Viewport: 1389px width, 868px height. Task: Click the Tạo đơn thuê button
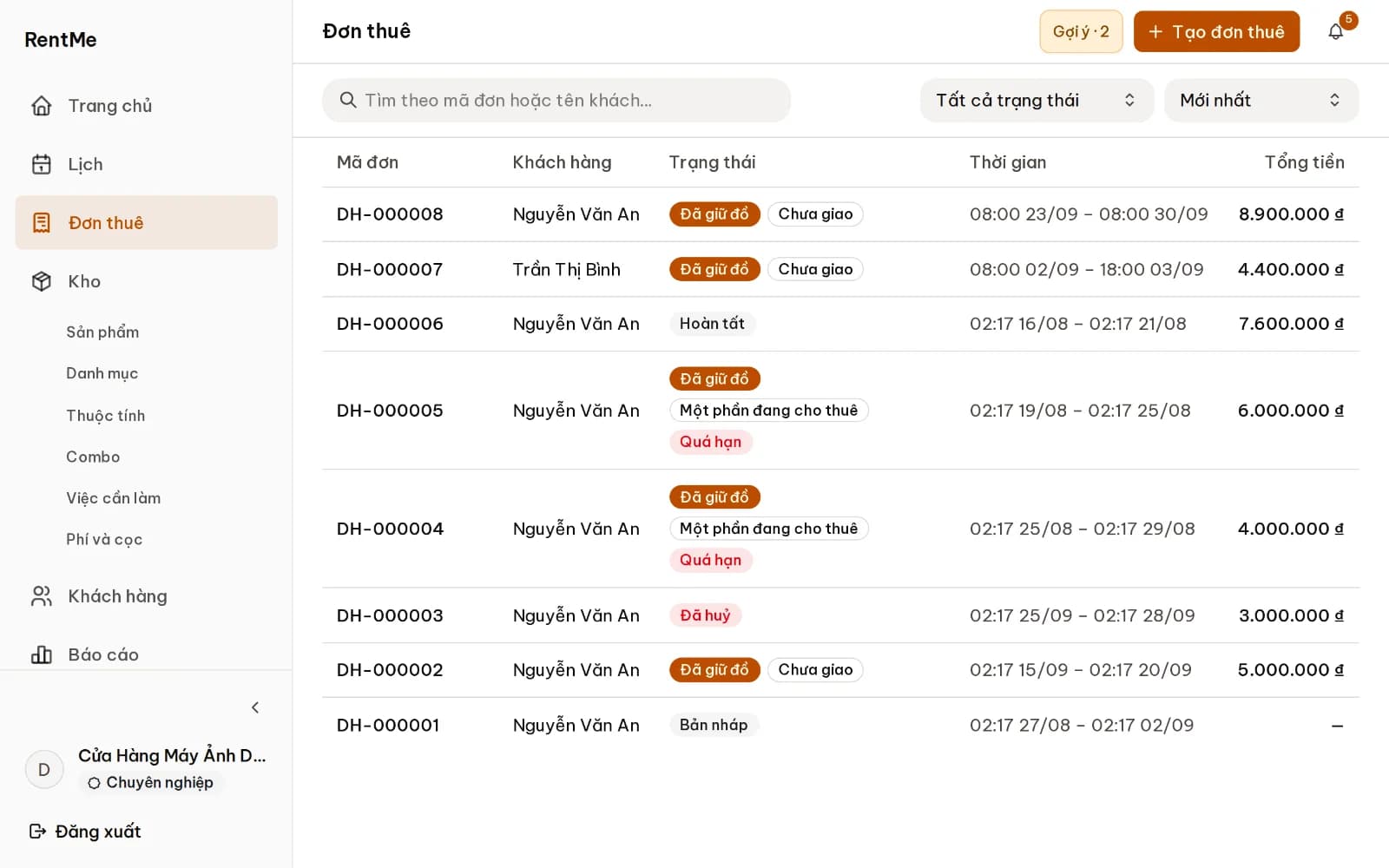1216,32
